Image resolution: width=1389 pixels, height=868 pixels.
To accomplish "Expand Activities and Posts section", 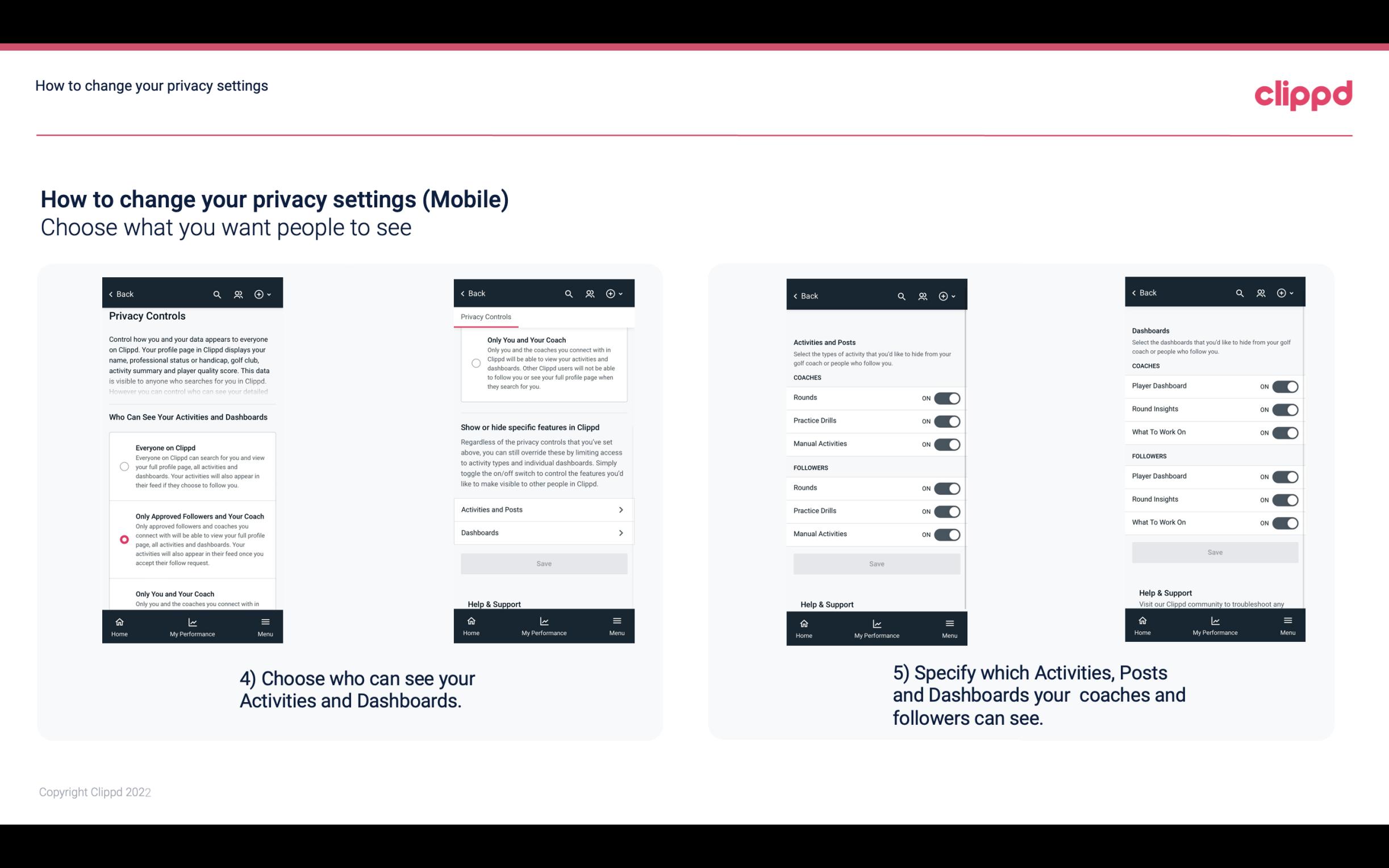I will [543, 509].
